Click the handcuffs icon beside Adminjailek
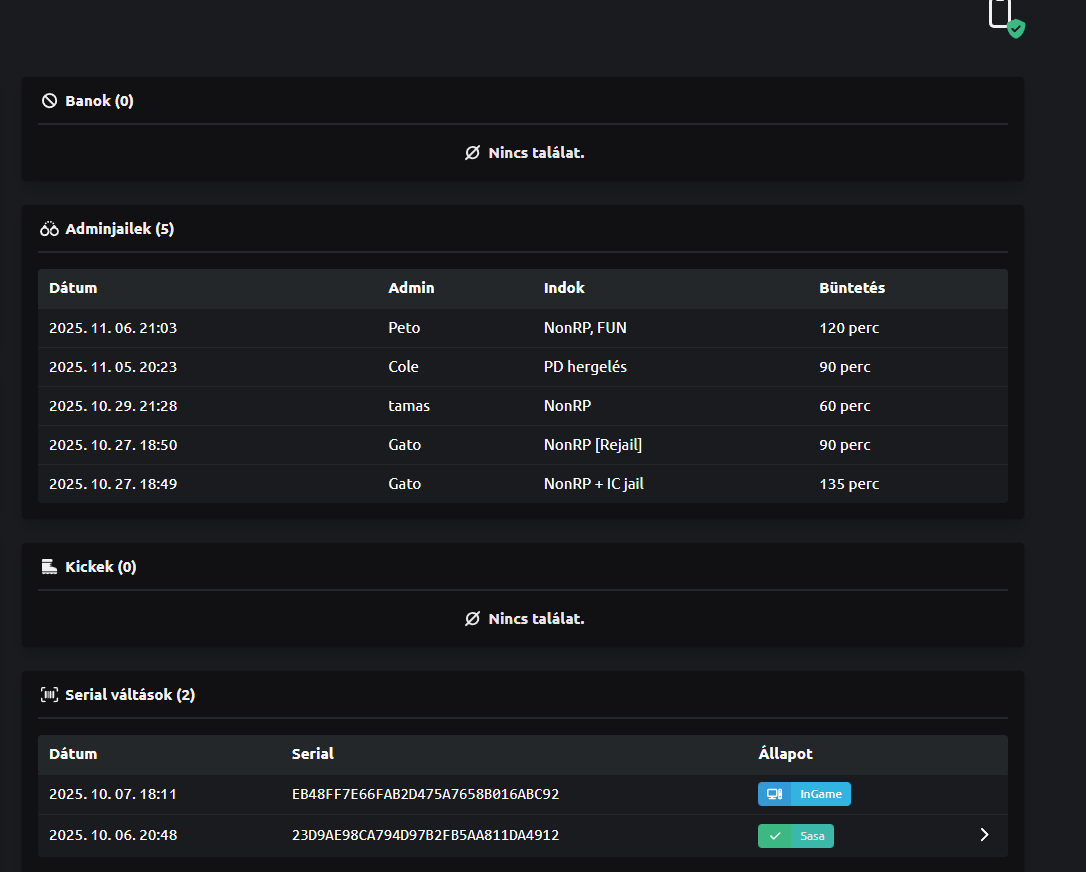Viewport: 1086px width, 872px height. point(49,229)
